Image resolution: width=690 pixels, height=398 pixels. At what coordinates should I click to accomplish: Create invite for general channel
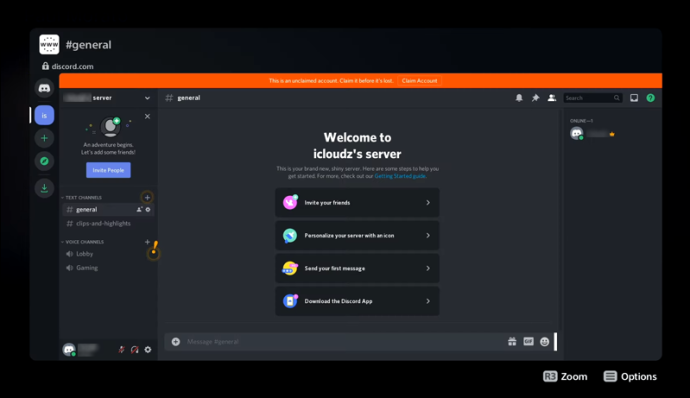pyautogui.click(x=139, y=210)
